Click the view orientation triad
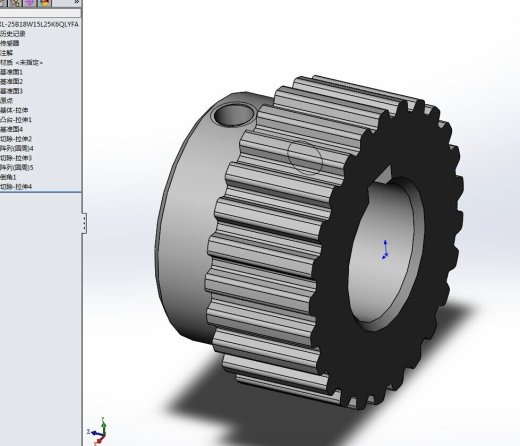 (x=98, y=431)
